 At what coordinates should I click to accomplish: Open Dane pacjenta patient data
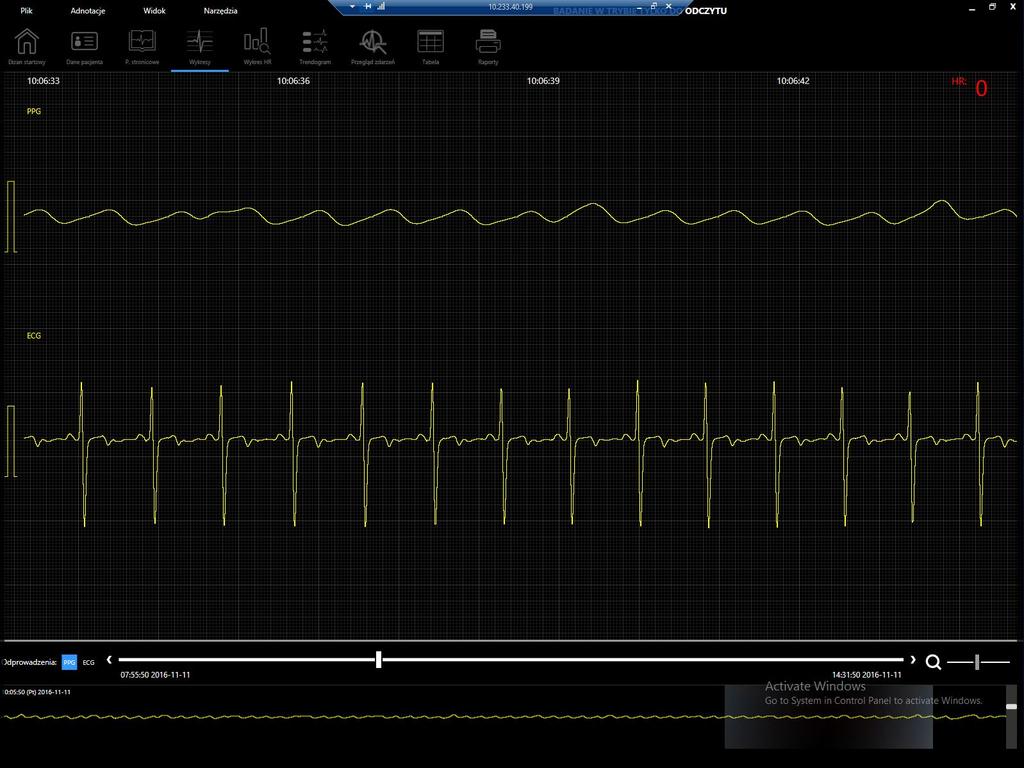tap(84, 46)
